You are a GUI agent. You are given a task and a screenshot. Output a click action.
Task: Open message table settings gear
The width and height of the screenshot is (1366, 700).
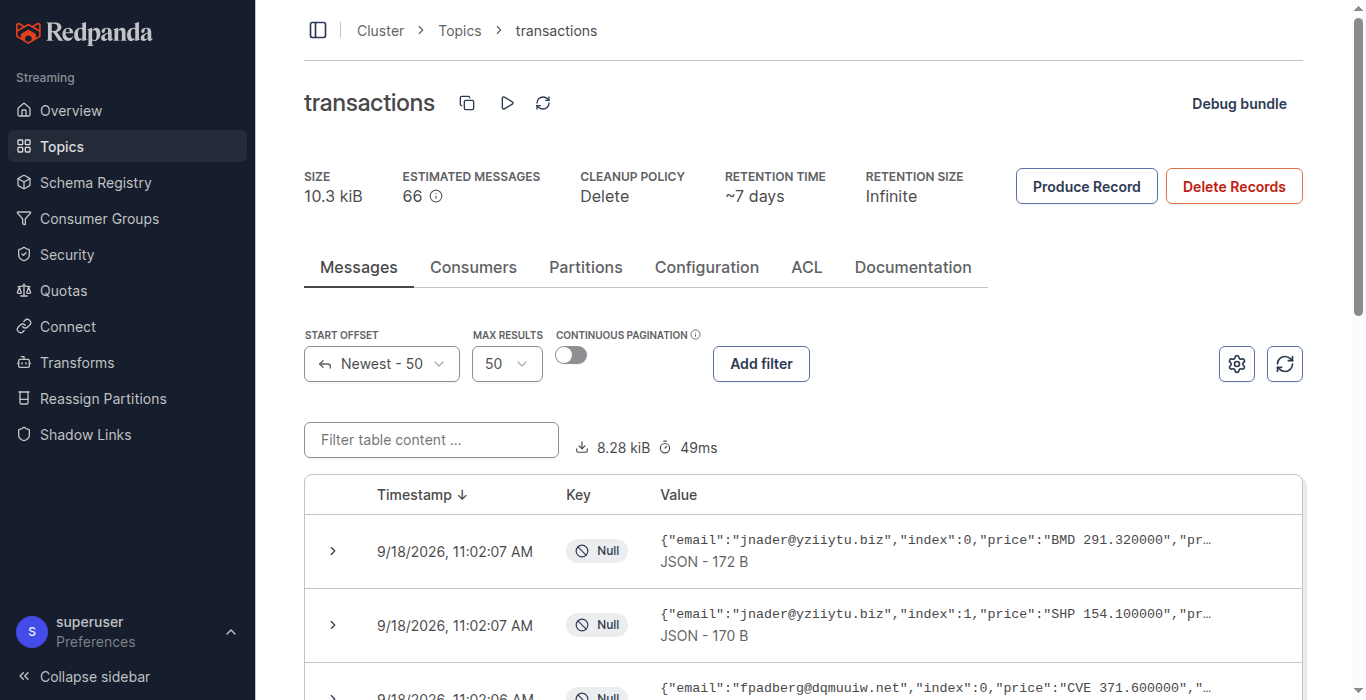point(1237,364)
